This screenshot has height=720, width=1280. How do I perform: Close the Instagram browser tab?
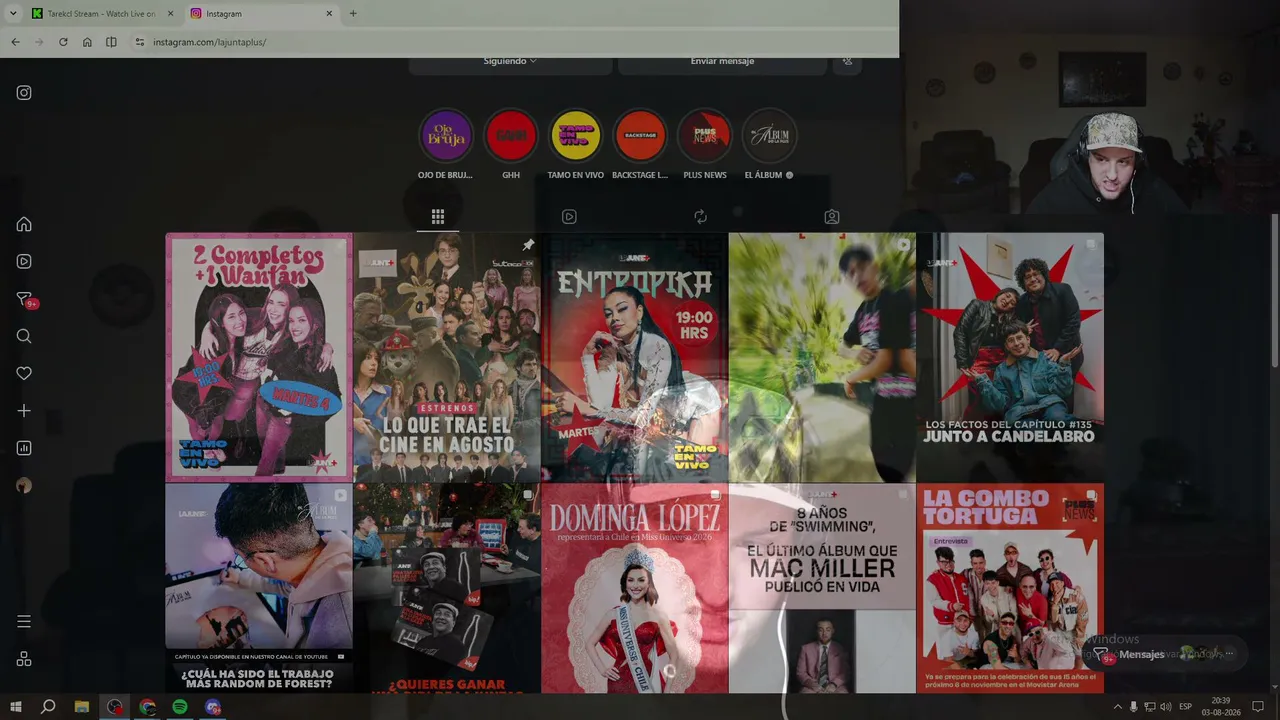329,14
